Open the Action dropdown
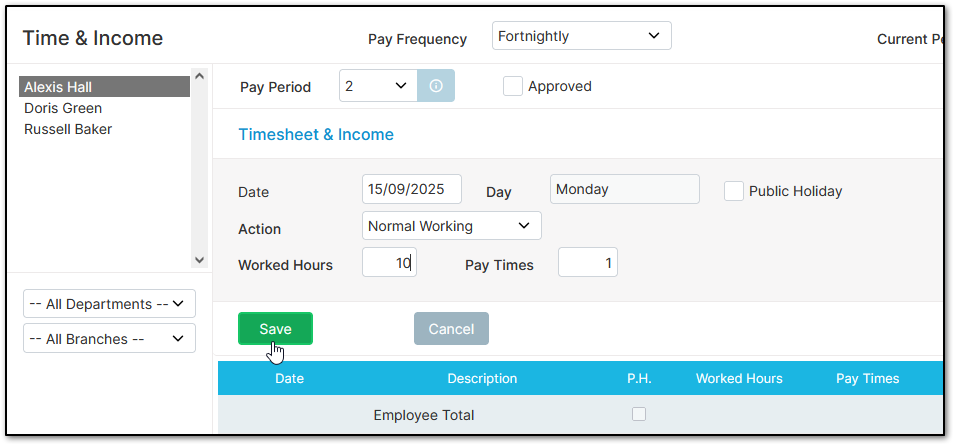954x445 pixels. pos(451,226)
